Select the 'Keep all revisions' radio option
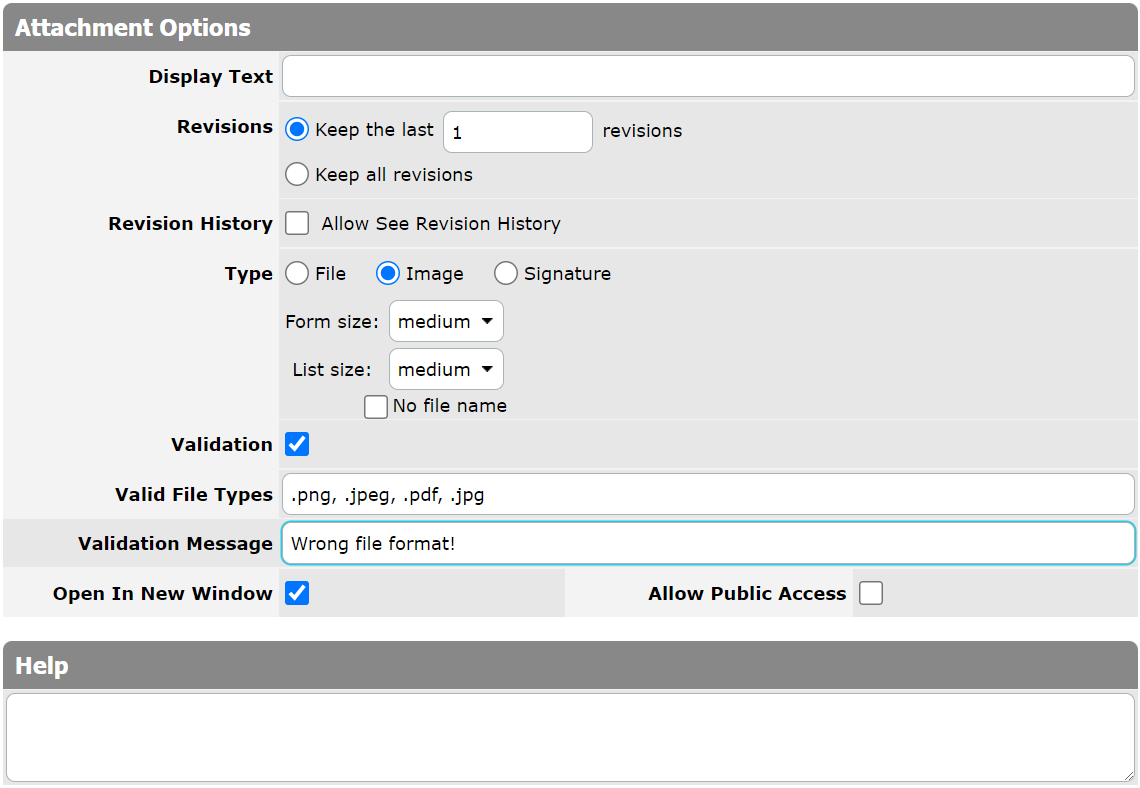The height and width of the screenshot is (788, 1140). [x=297, y=174]
